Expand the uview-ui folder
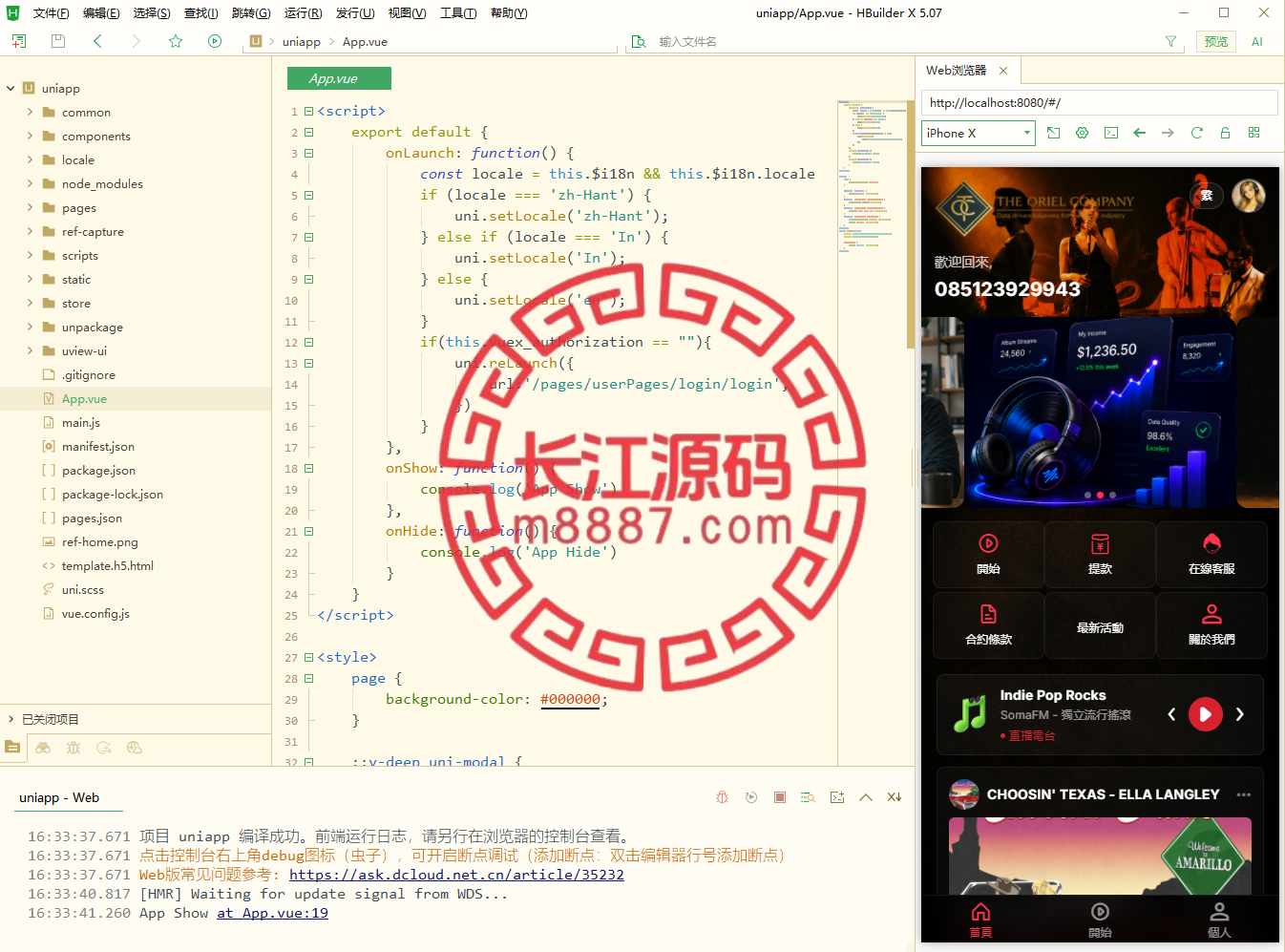 pos(30,350)
